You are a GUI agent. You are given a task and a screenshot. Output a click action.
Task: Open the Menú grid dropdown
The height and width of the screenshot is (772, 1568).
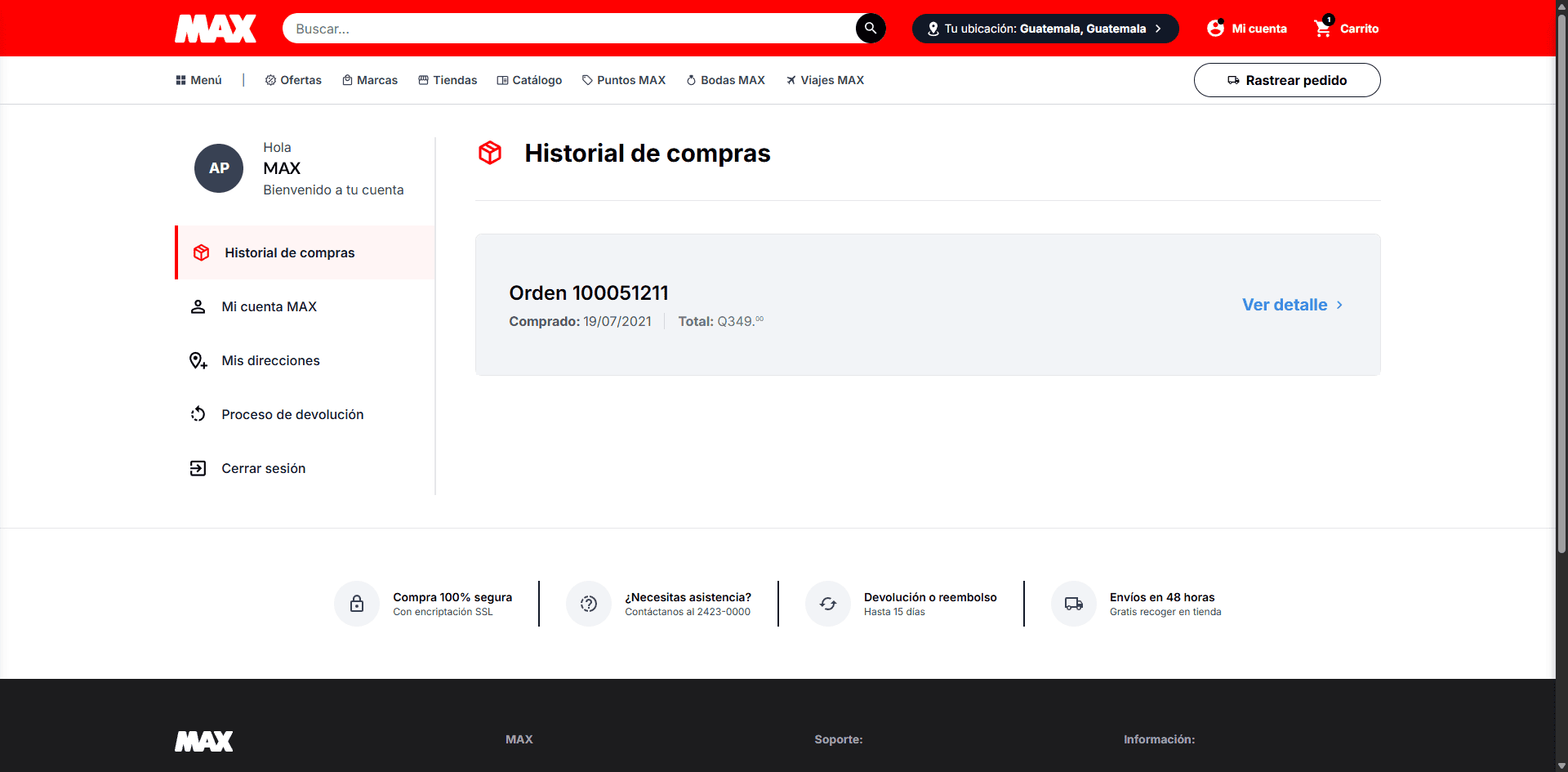pos(198,80)
